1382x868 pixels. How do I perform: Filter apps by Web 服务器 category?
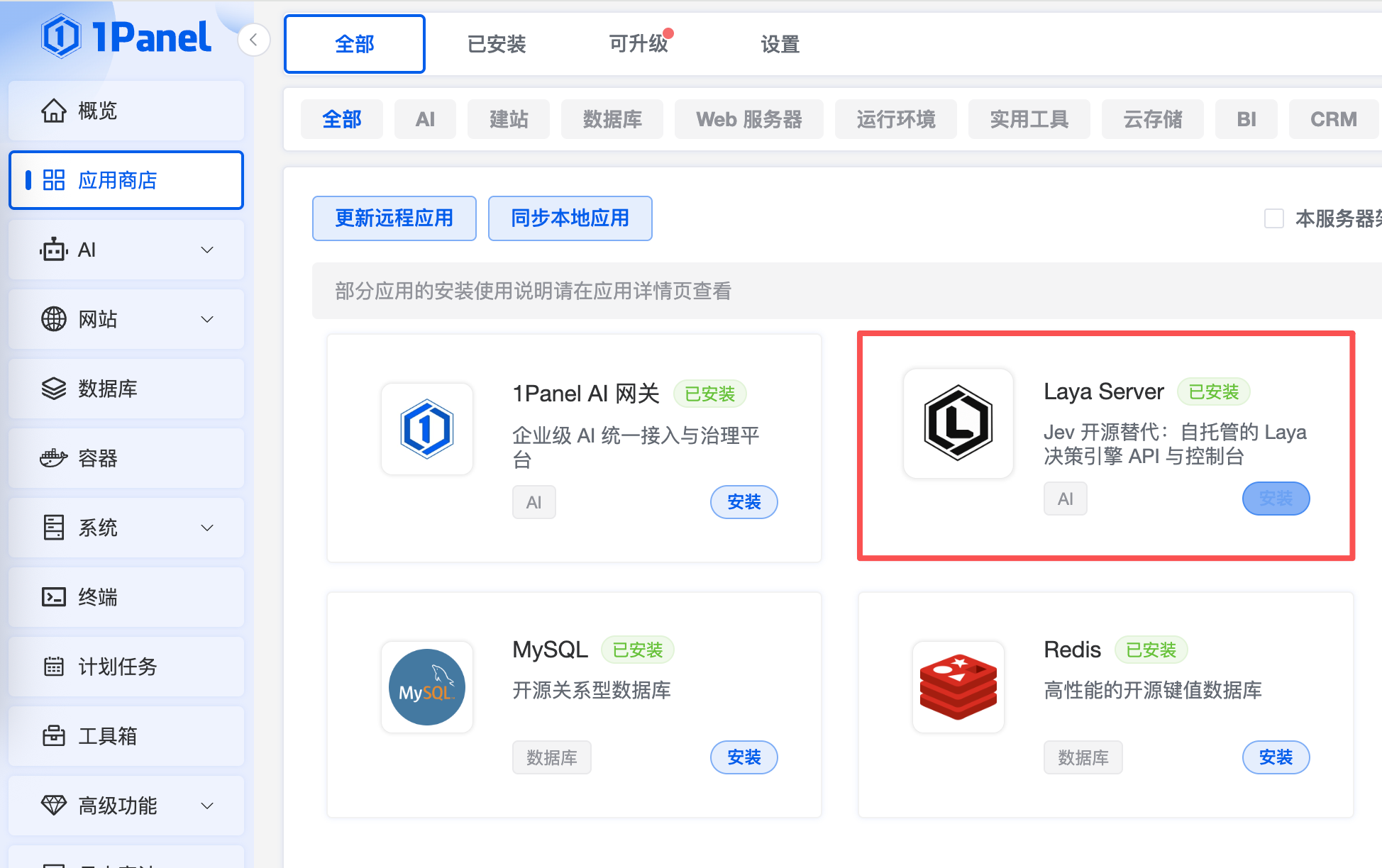[749, 119]
